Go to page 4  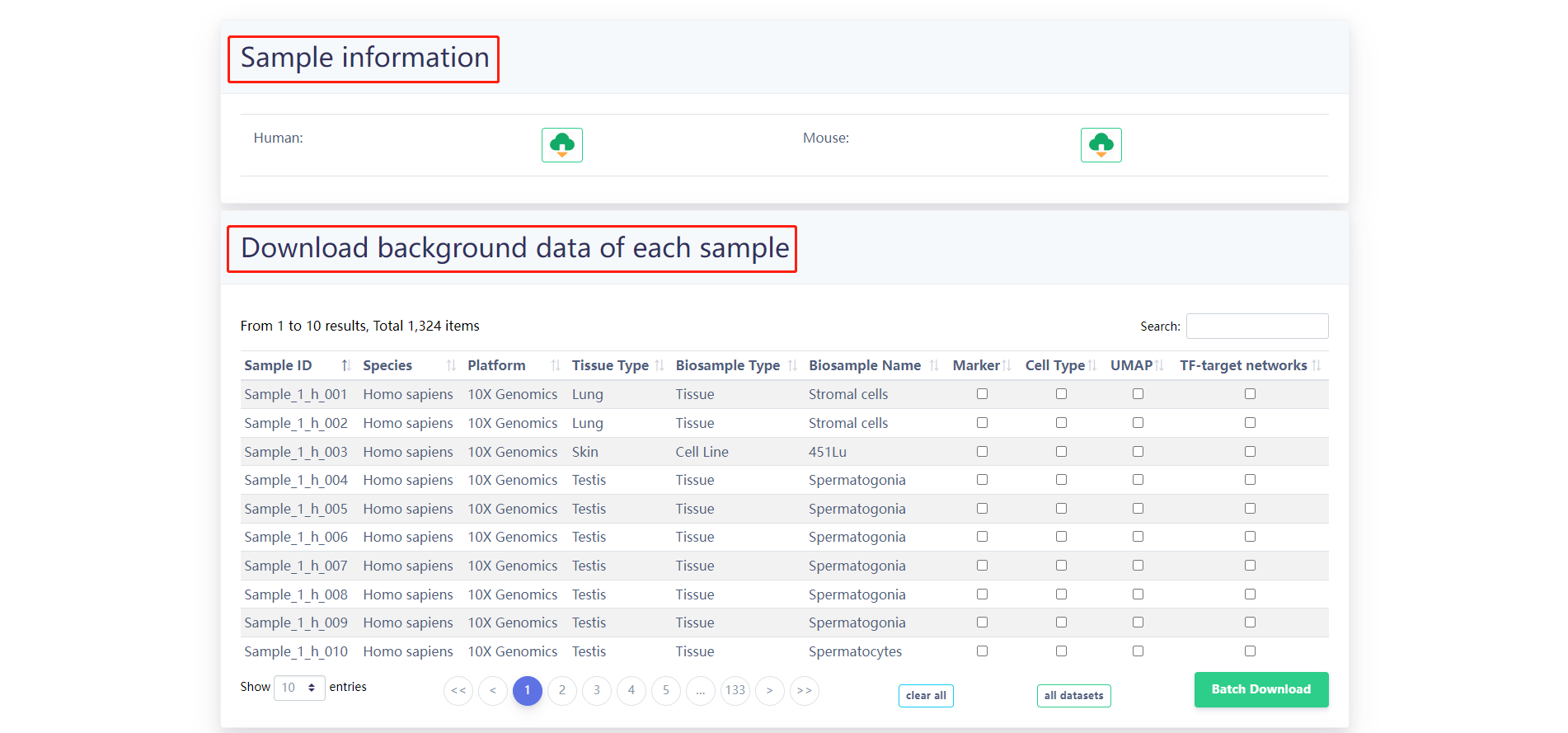tap(631, 691)
